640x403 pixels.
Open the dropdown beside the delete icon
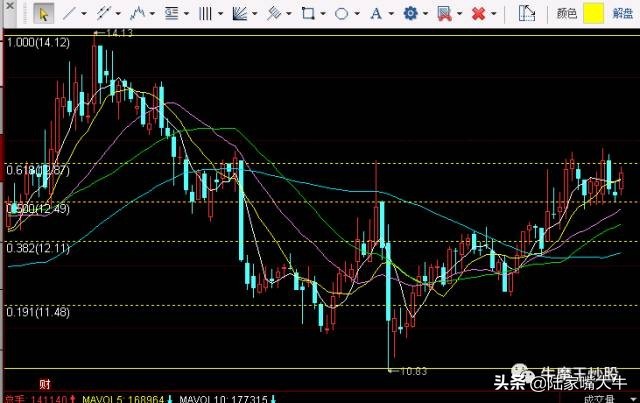[494, 13]
